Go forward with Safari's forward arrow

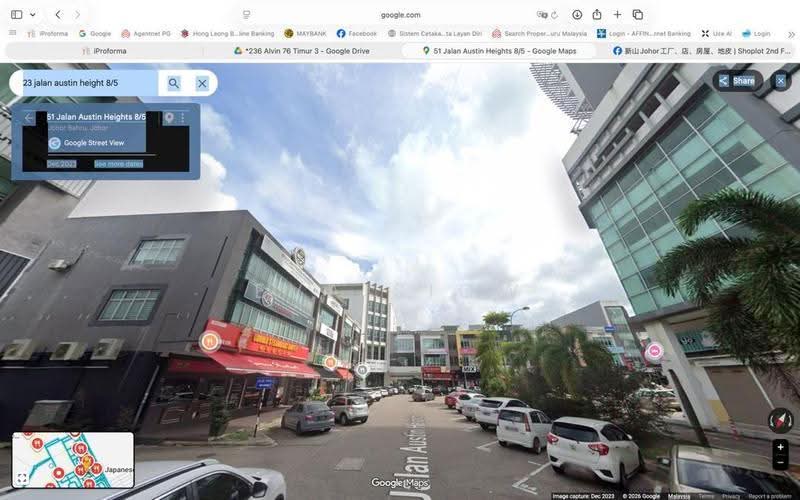pyautogui.click(x=77, y=15)
